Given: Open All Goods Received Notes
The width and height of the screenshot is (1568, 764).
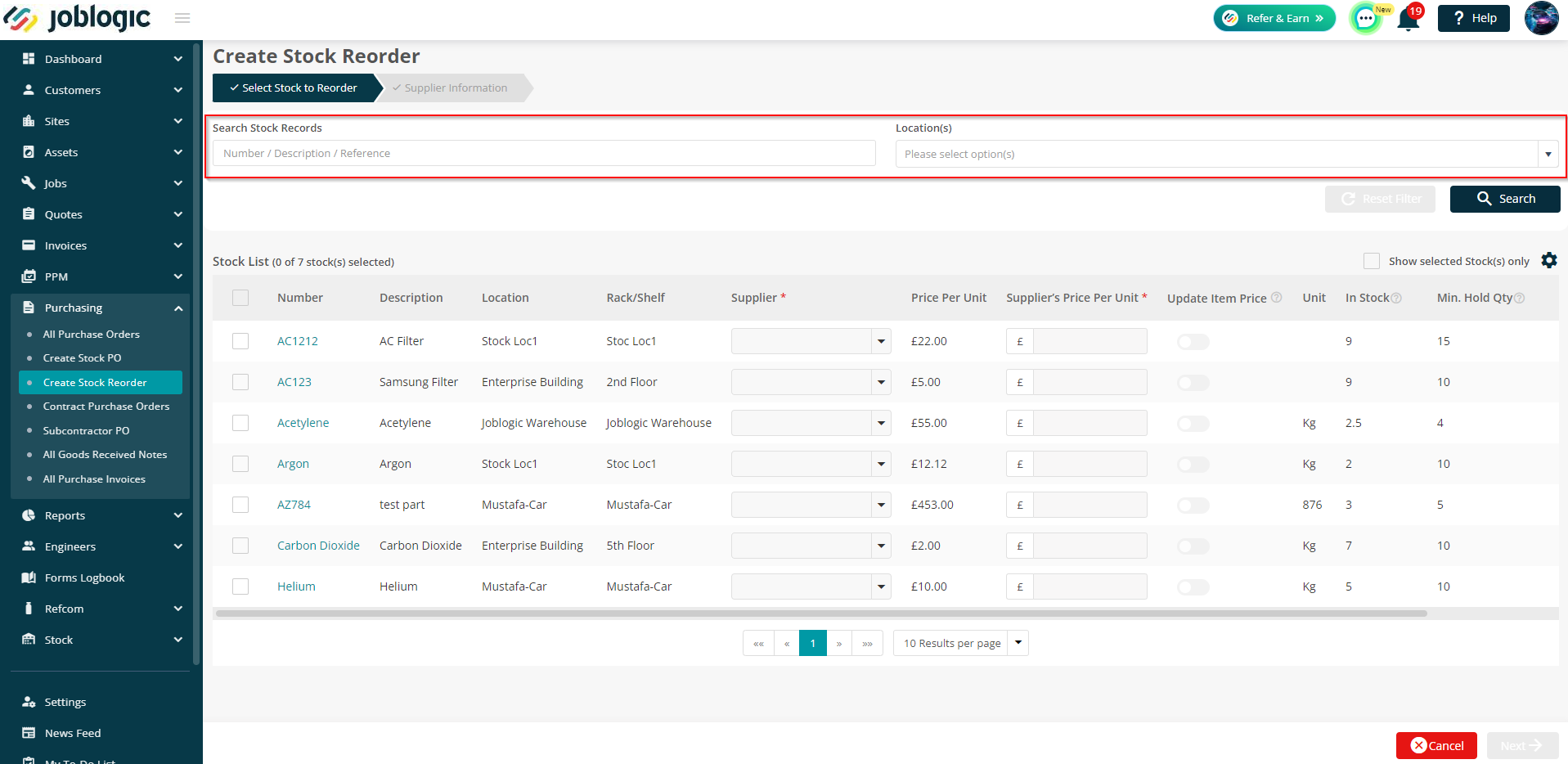Looking at the screenshot, I should pyautogui.click(x=105, y=454).
